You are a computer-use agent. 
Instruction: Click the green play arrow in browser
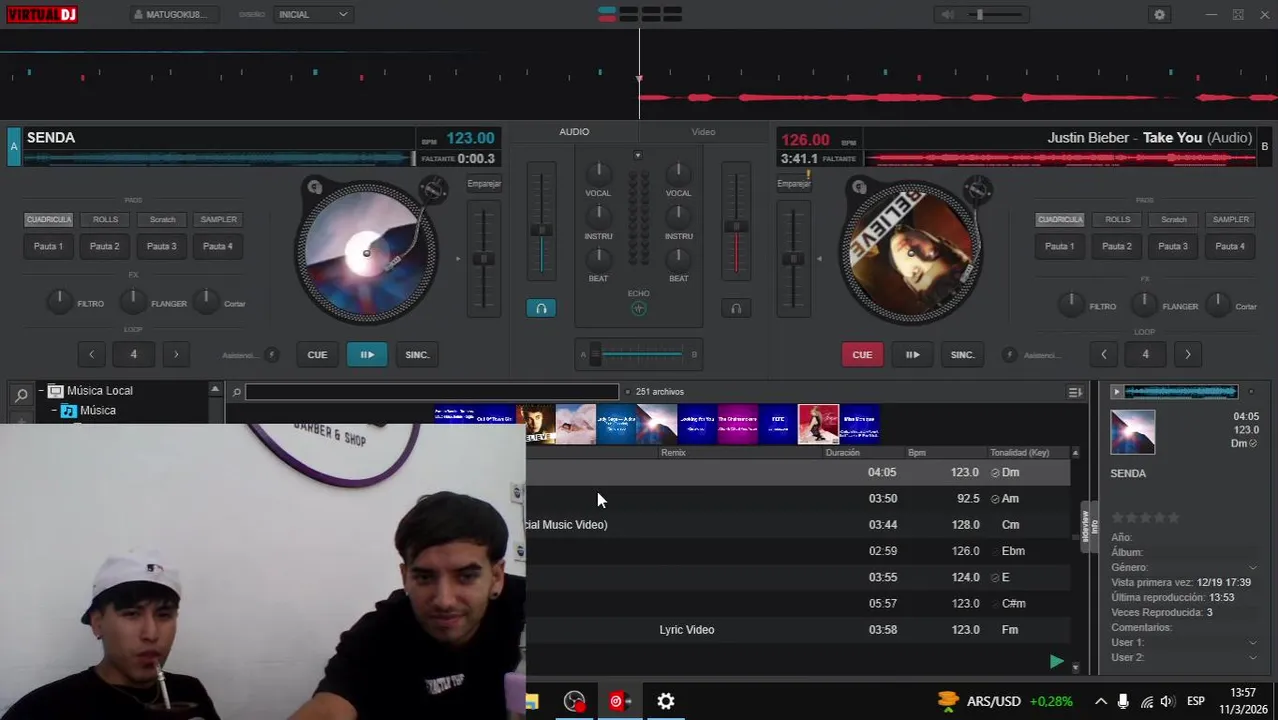(1057, 661)
